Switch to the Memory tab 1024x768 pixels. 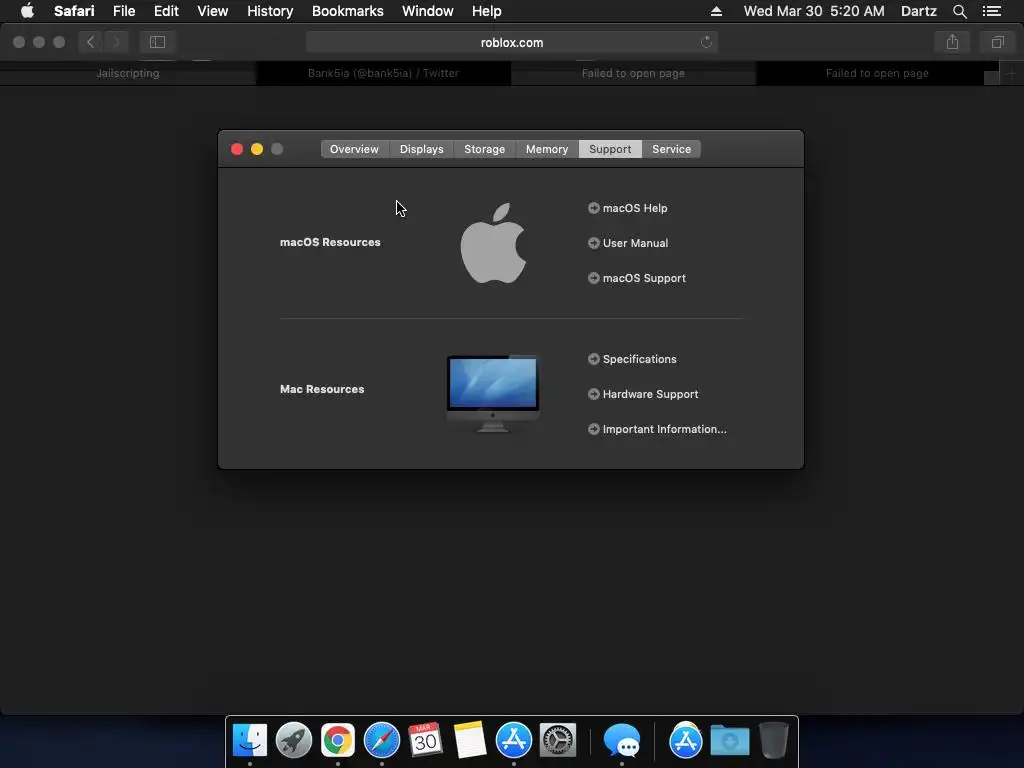[x=547, y=149]
